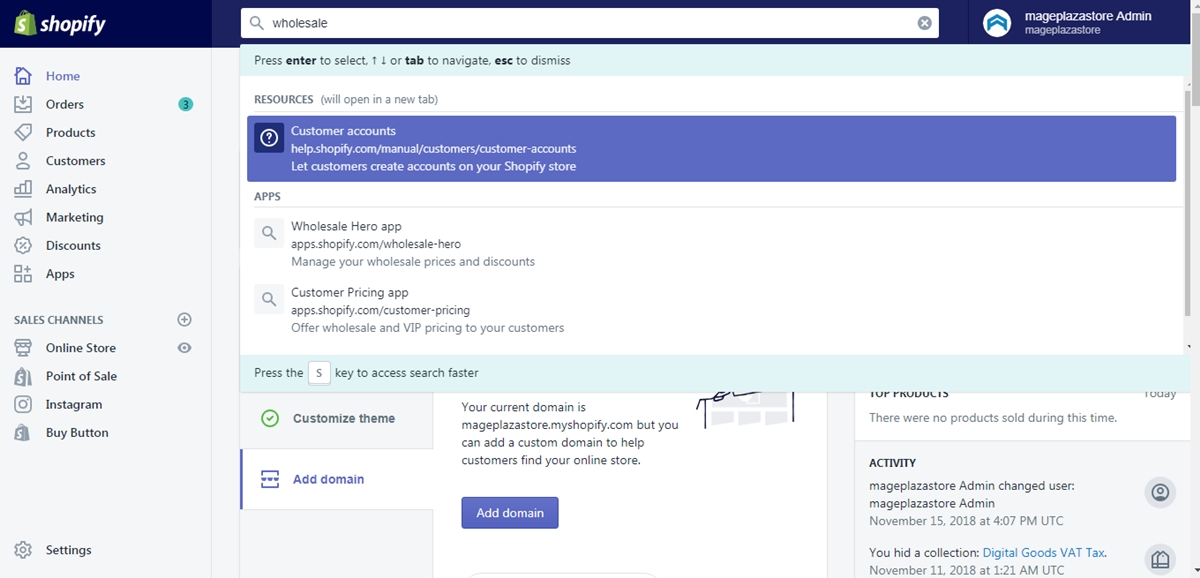Select Customer accounts help result

click(x=711, y=149)
